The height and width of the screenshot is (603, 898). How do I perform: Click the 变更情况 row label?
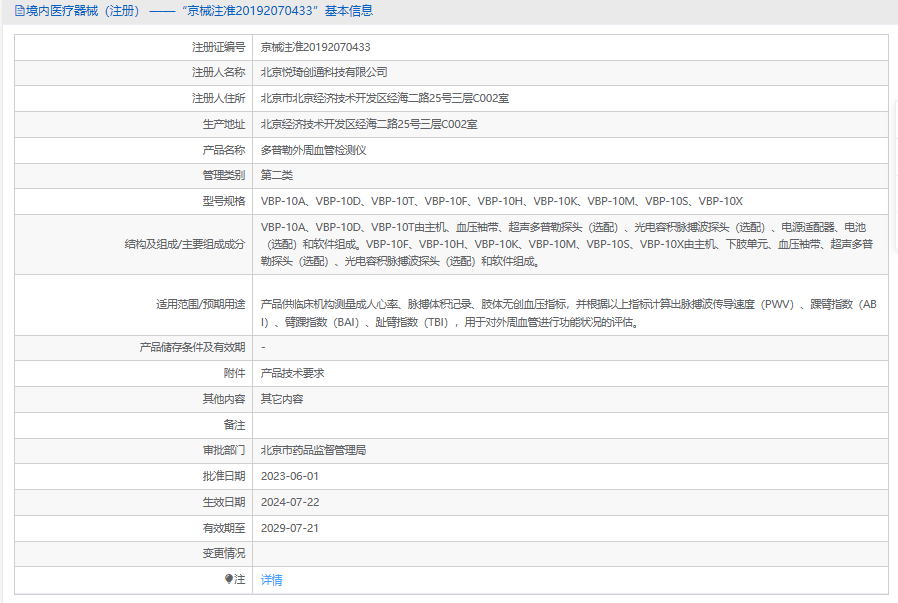[x=223, y=553]
